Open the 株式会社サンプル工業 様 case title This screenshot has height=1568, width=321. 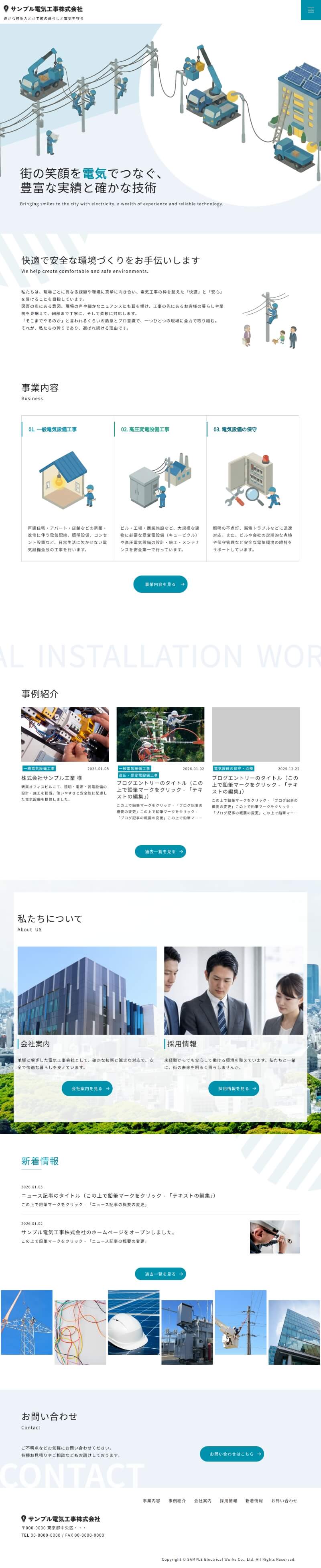[x=52, y=778]
